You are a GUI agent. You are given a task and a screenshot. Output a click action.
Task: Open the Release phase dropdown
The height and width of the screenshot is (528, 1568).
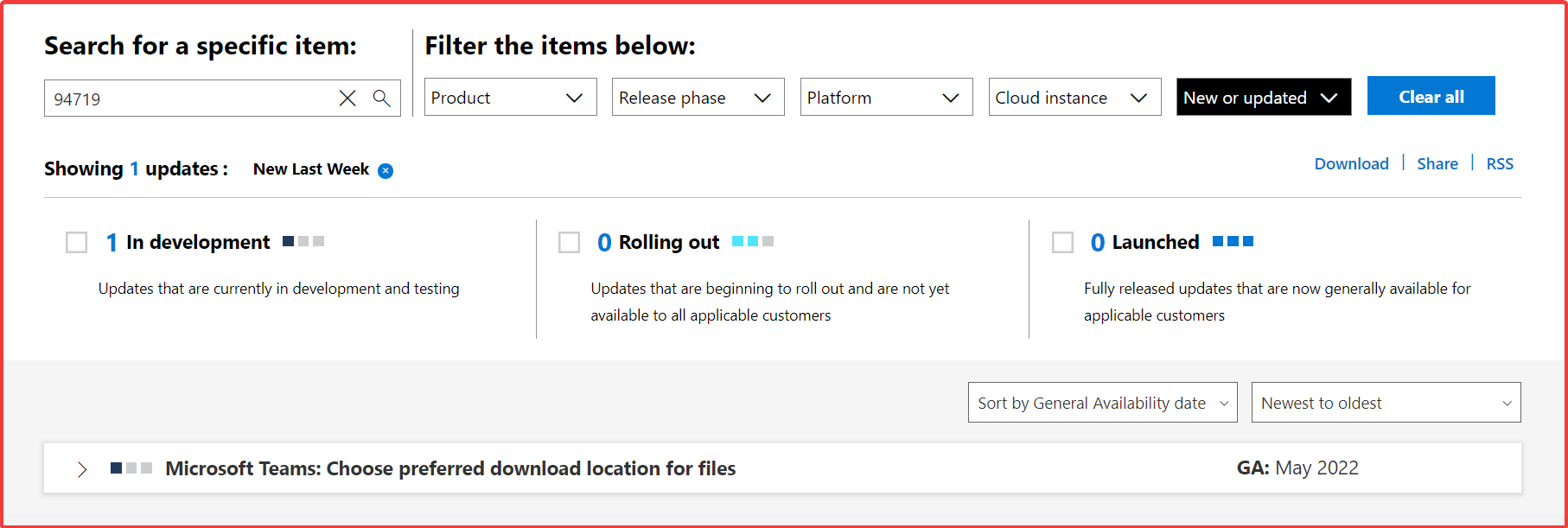[698, 98]
